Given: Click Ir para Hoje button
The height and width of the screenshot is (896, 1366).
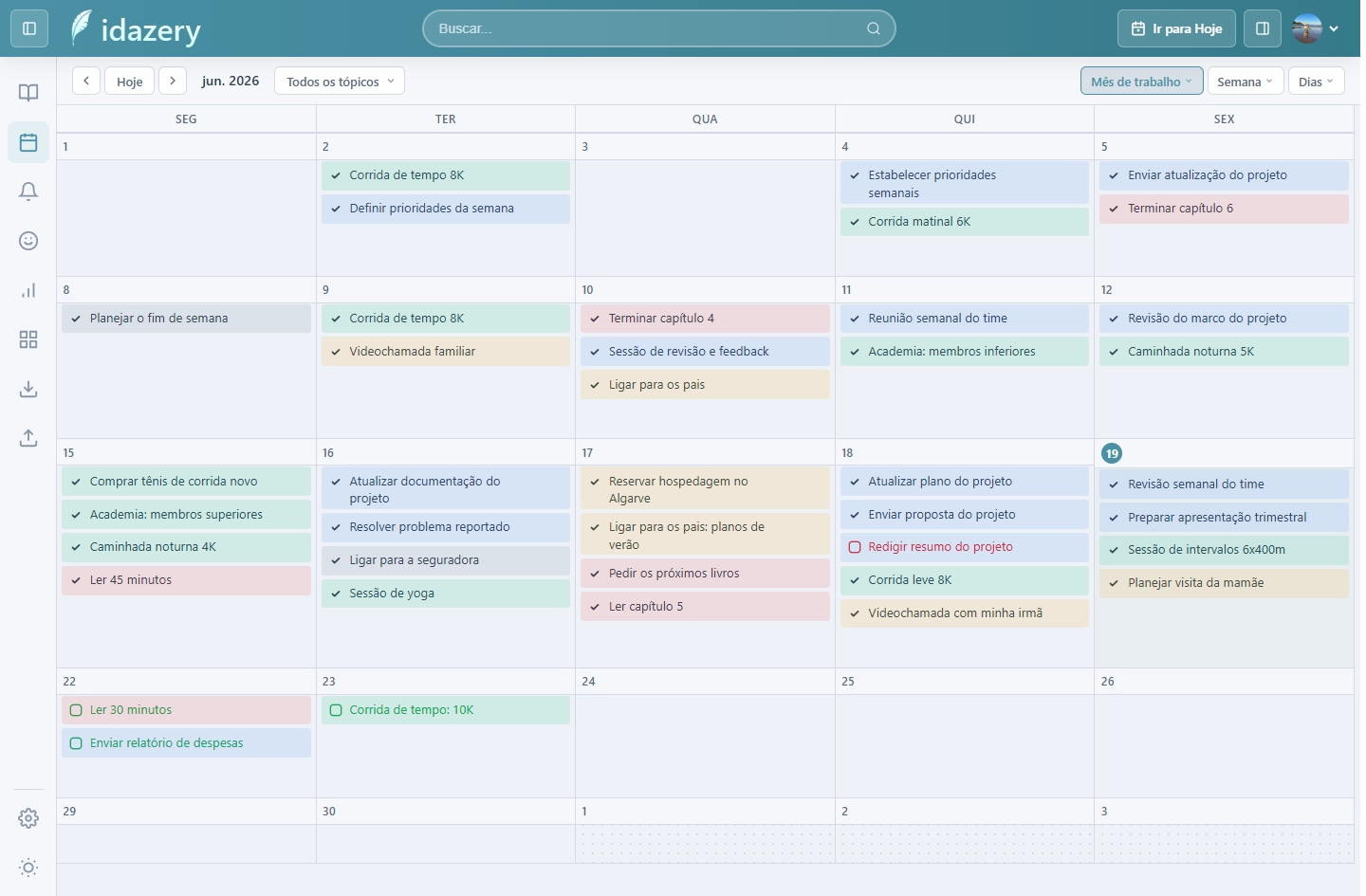Looking at the screenshot, I should coord(1177,28).
